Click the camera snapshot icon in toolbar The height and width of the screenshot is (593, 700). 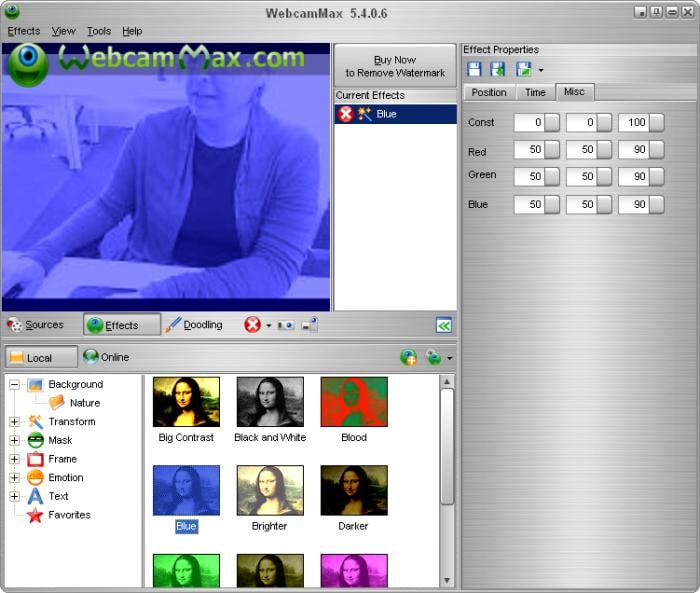286,325
